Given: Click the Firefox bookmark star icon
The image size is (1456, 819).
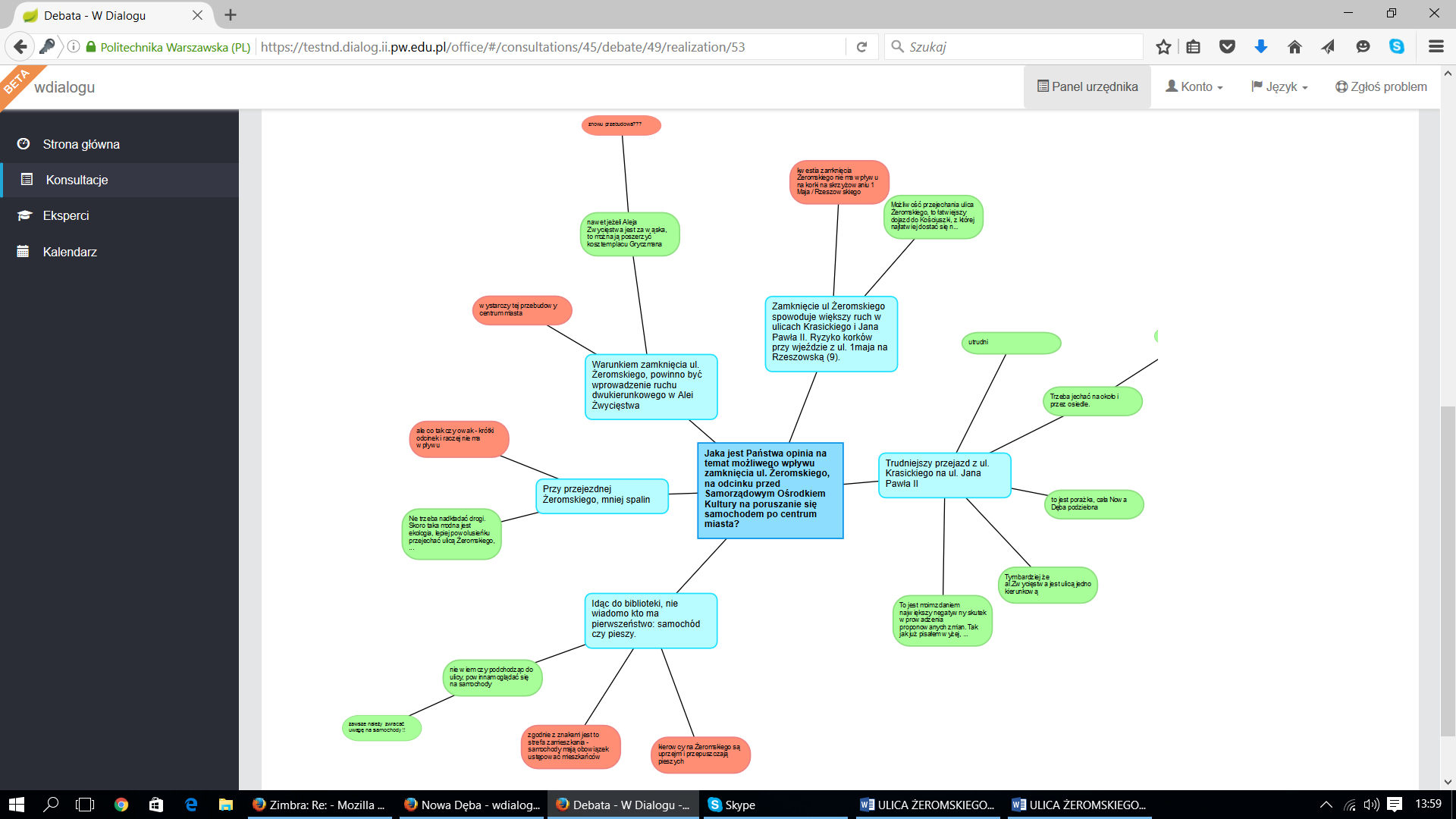Looking at the screenshot, I should click(x=1163, y=47).
